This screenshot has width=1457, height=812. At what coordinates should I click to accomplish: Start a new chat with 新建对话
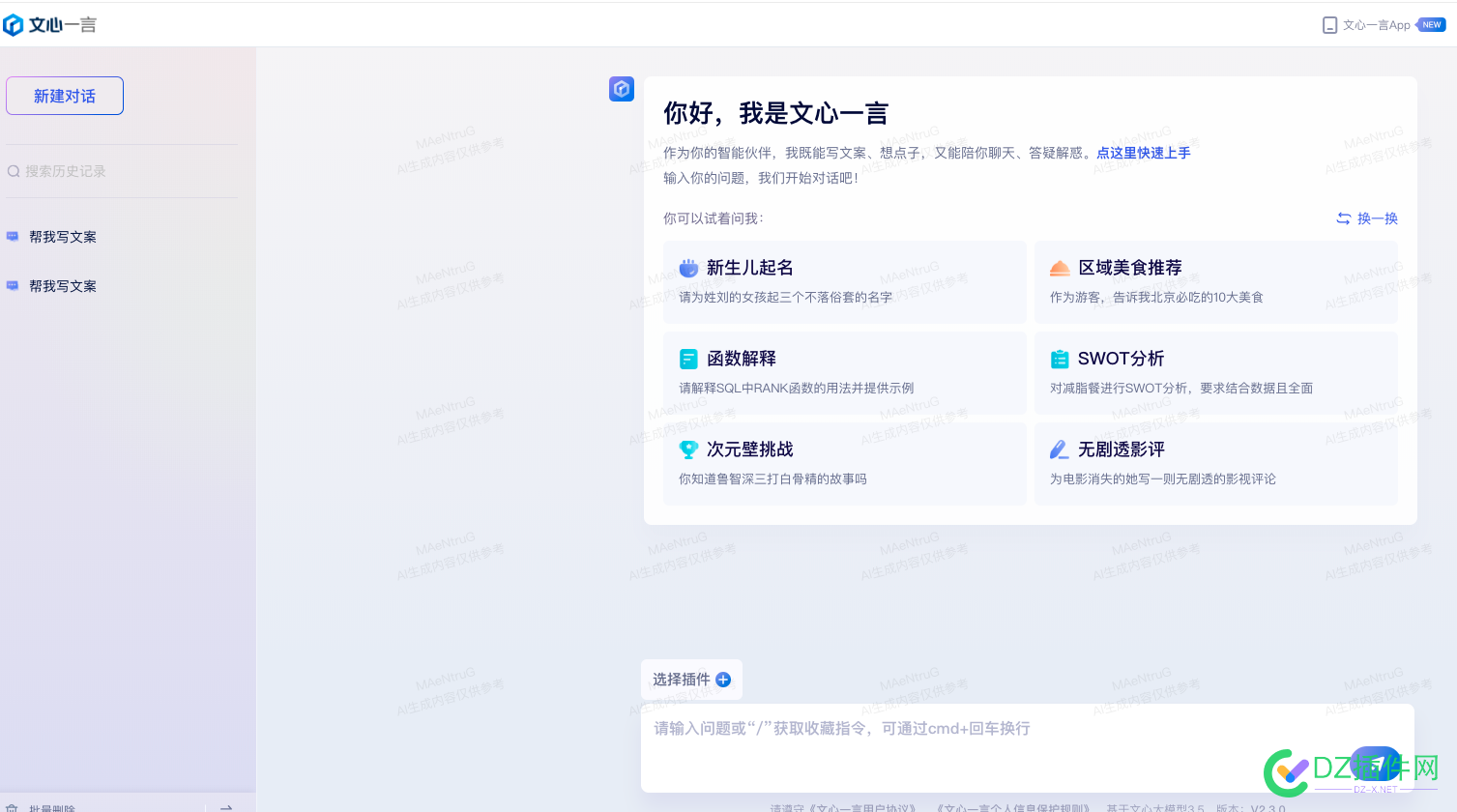[65, 96]
